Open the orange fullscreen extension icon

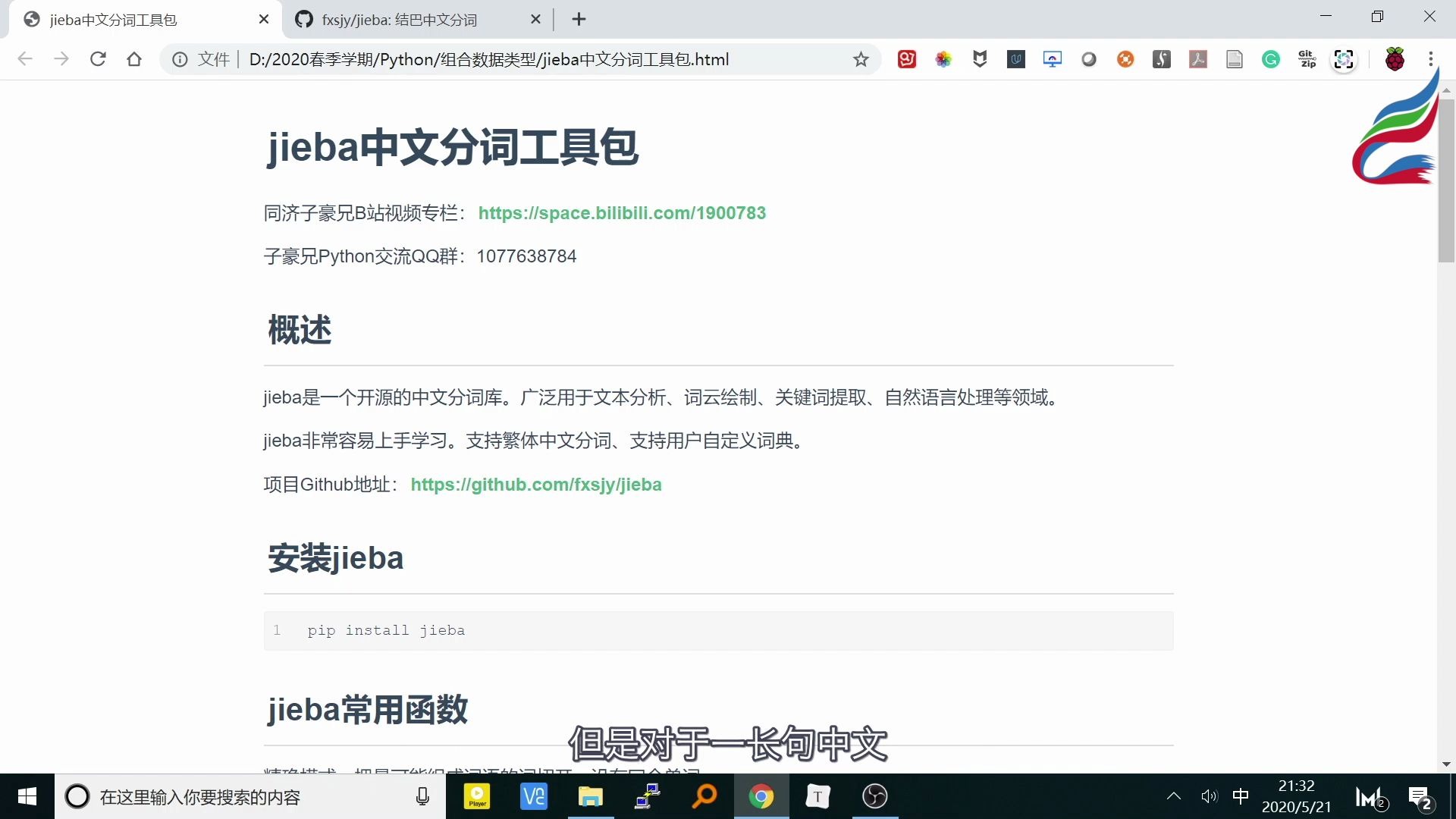coord(1125,59)
